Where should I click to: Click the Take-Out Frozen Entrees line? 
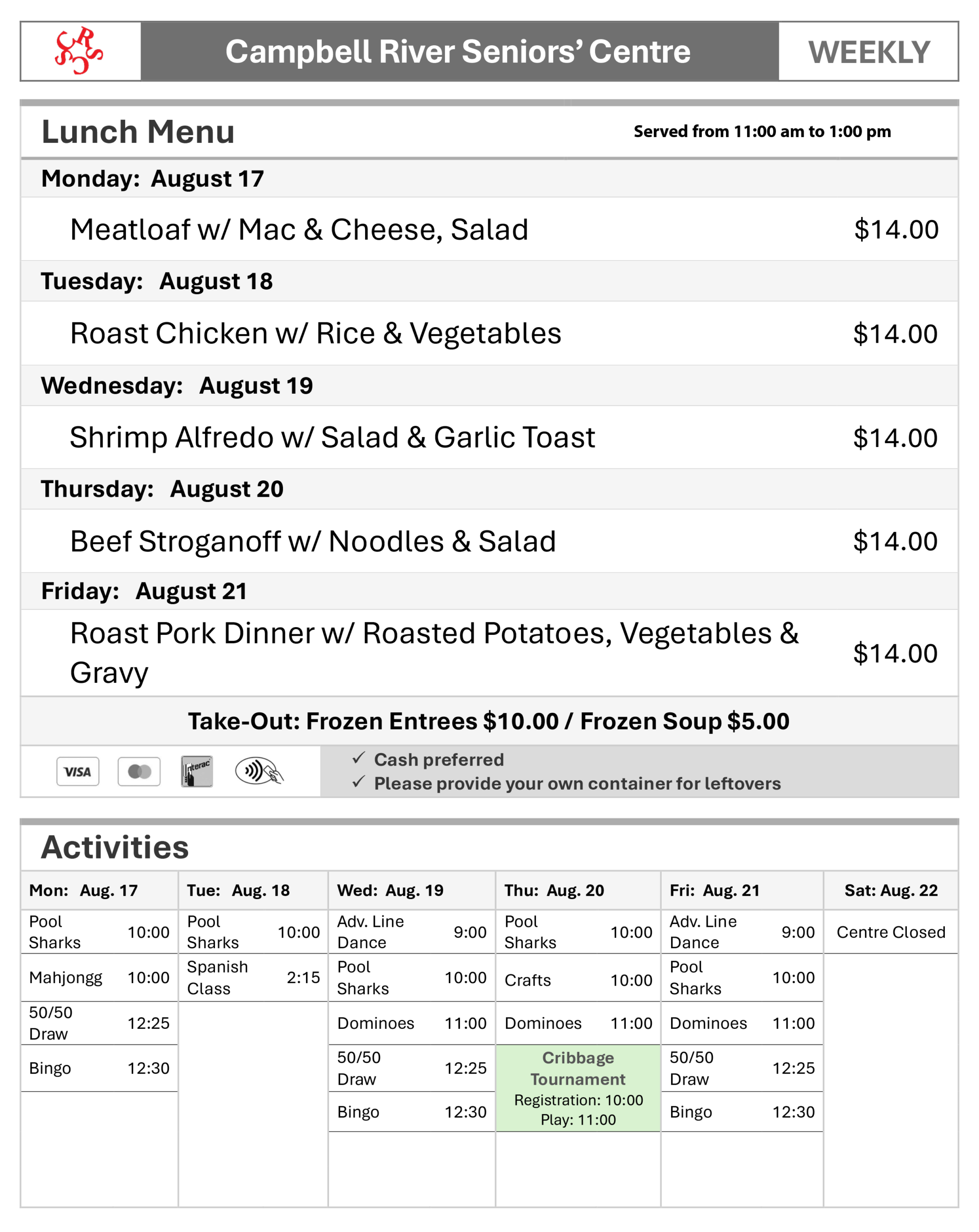pyautogui.click(x=489, y=721)
